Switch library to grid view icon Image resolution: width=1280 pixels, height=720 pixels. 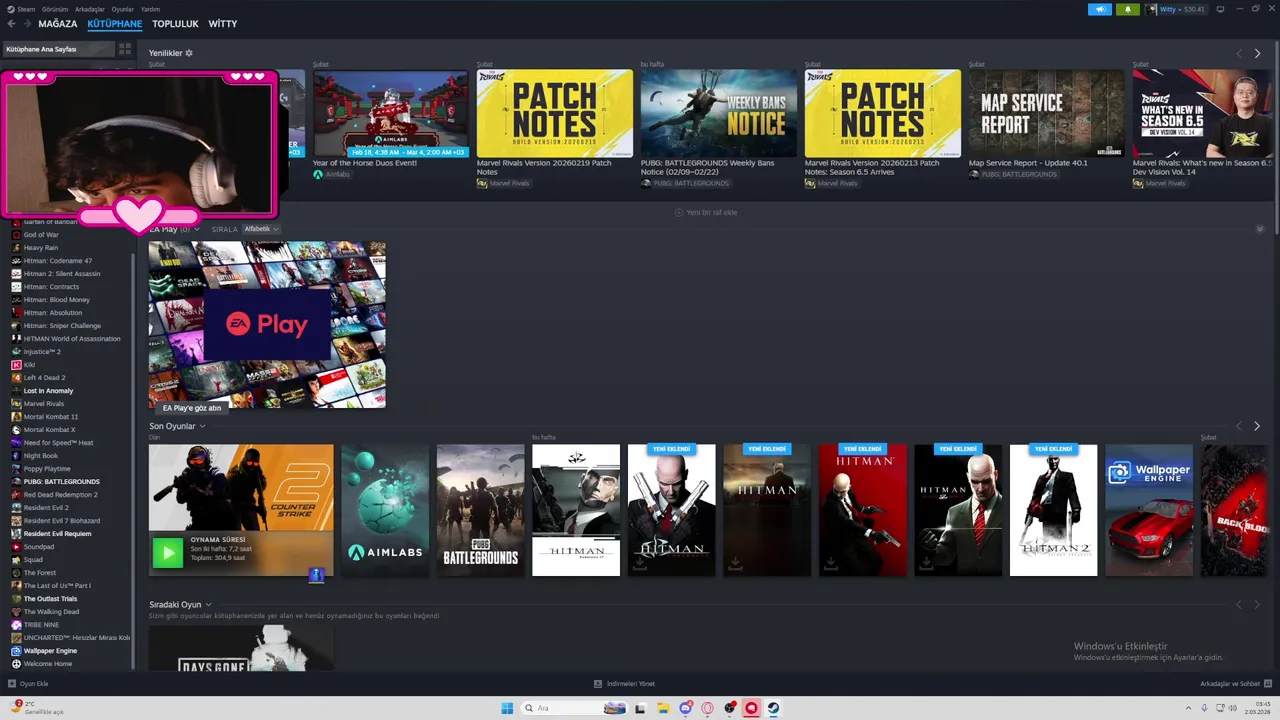[x=125, y=49]
